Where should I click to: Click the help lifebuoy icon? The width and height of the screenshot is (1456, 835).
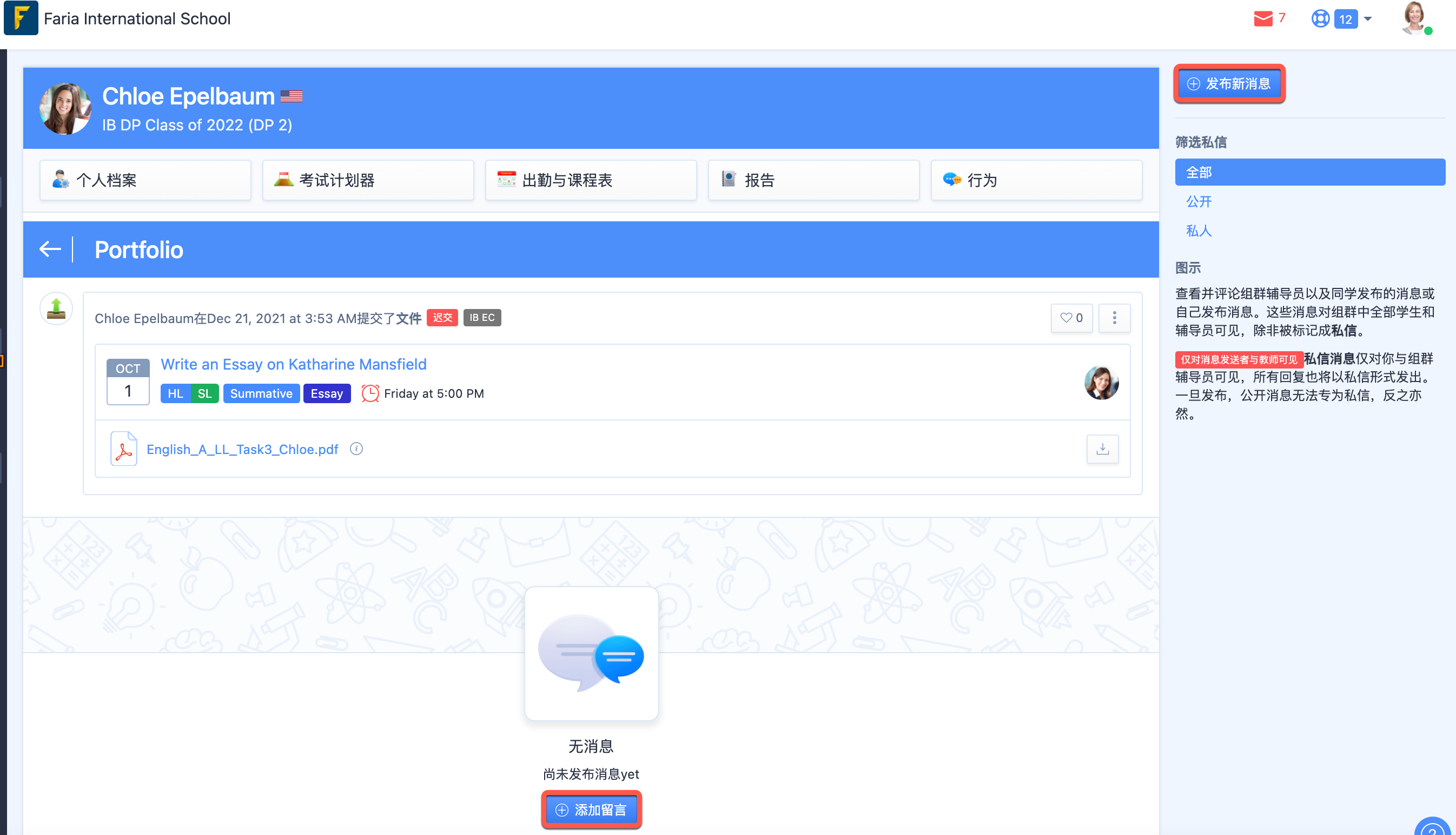(x=1320, y=19)
